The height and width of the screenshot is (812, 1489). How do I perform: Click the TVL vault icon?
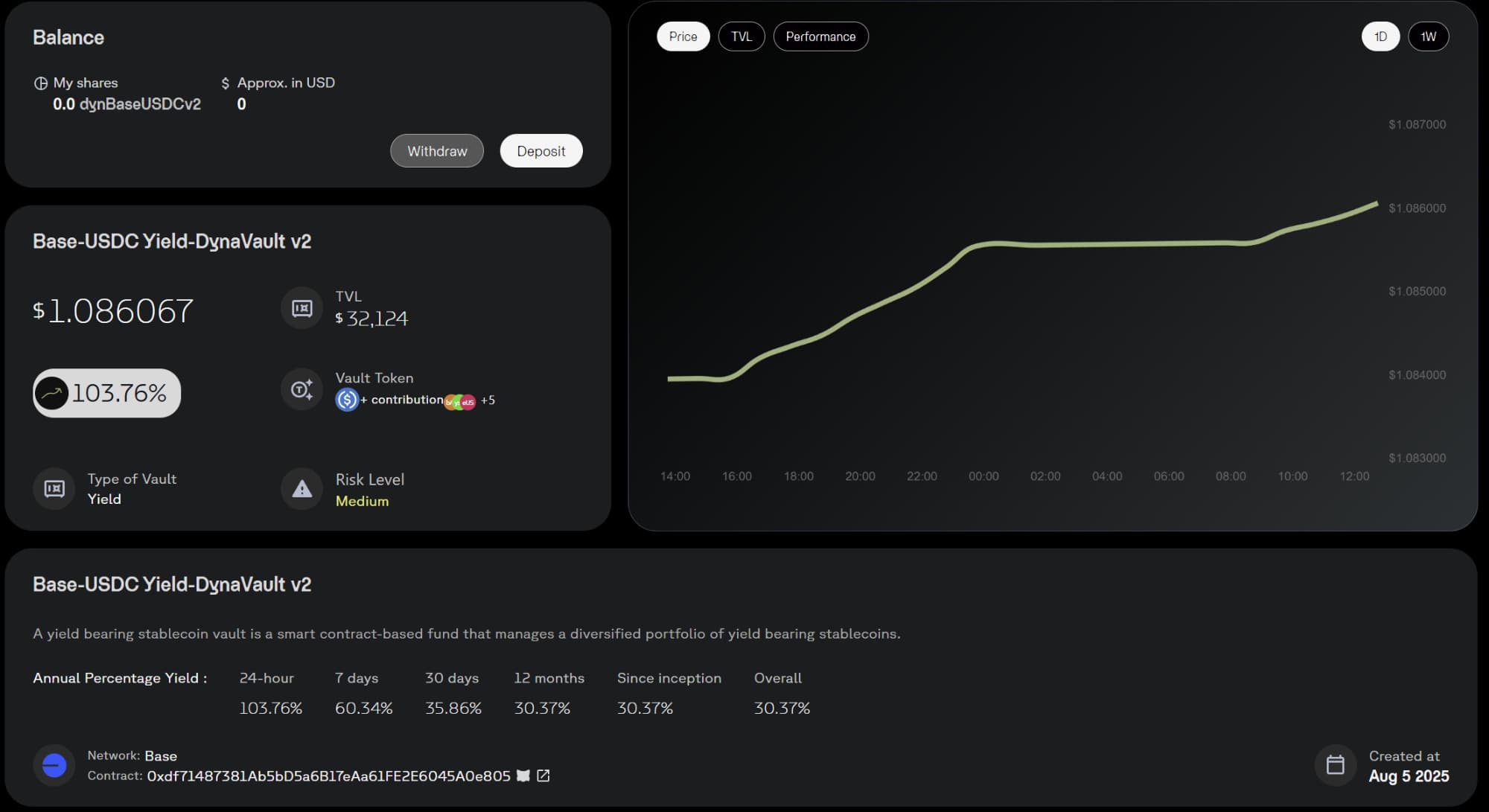tap(302, 308)
